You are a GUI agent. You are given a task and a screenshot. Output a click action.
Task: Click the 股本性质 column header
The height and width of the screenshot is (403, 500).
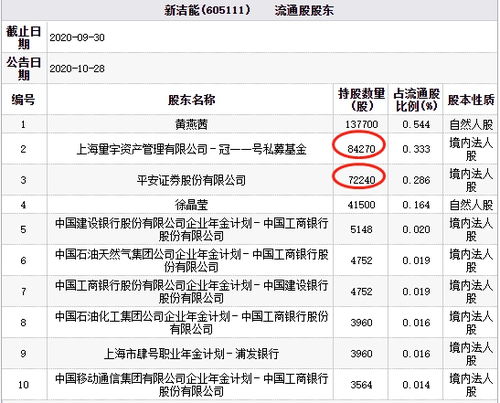click(x=471, y=100)
